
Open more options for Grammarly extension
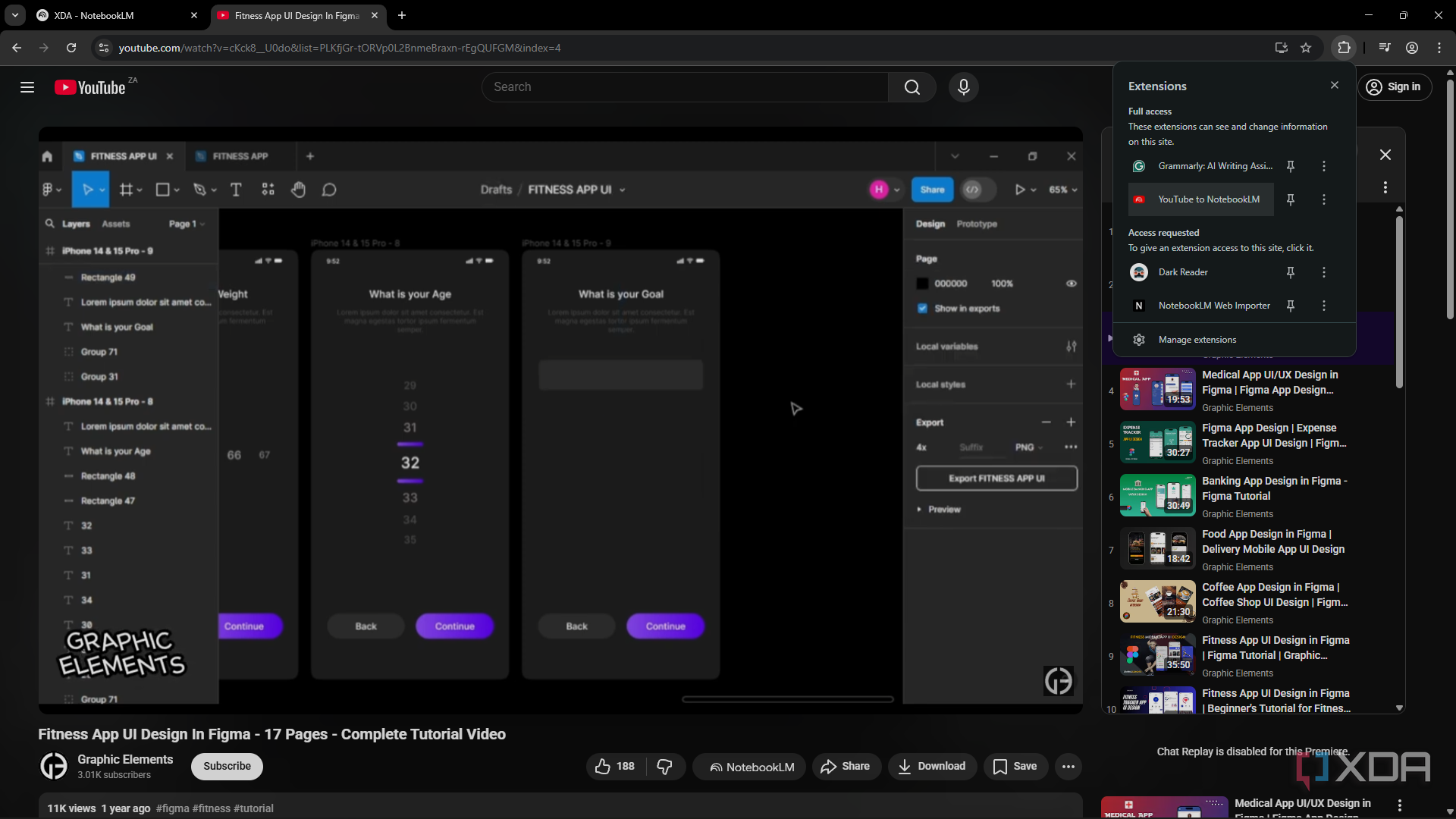tap(1324, 166)
